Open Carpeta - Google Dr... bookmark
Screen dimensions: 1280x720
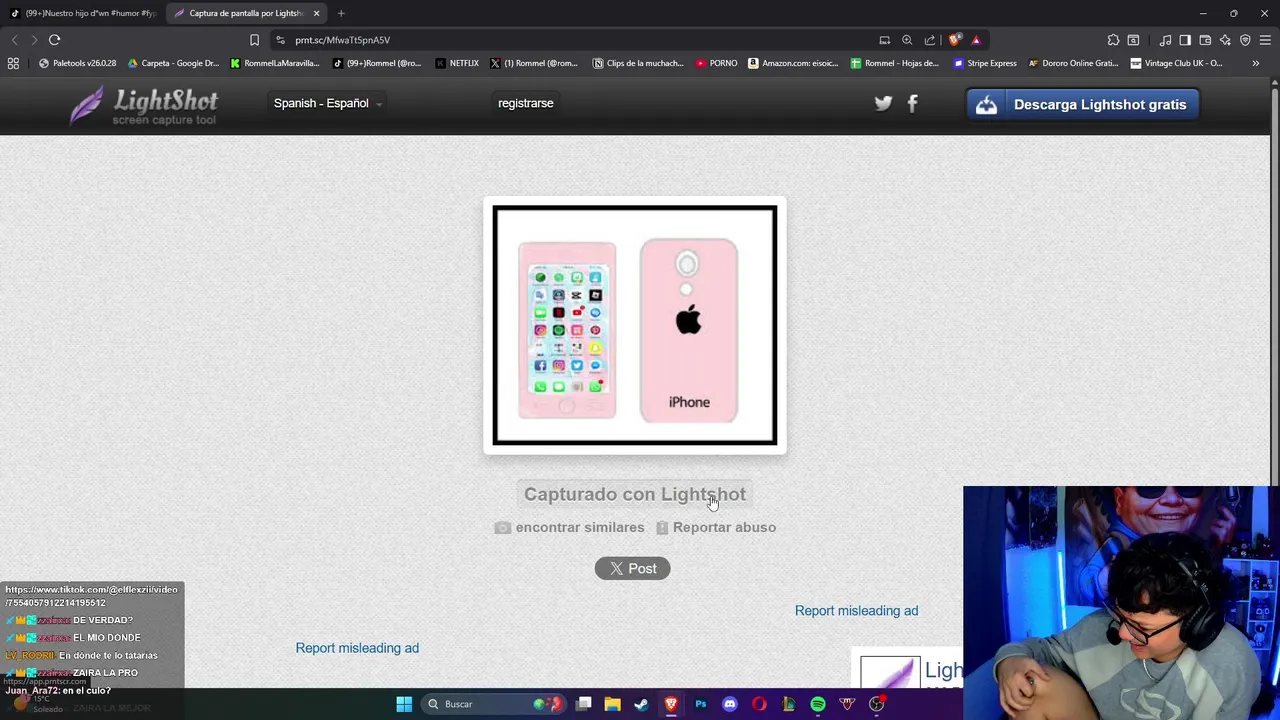tap(173, 63)
